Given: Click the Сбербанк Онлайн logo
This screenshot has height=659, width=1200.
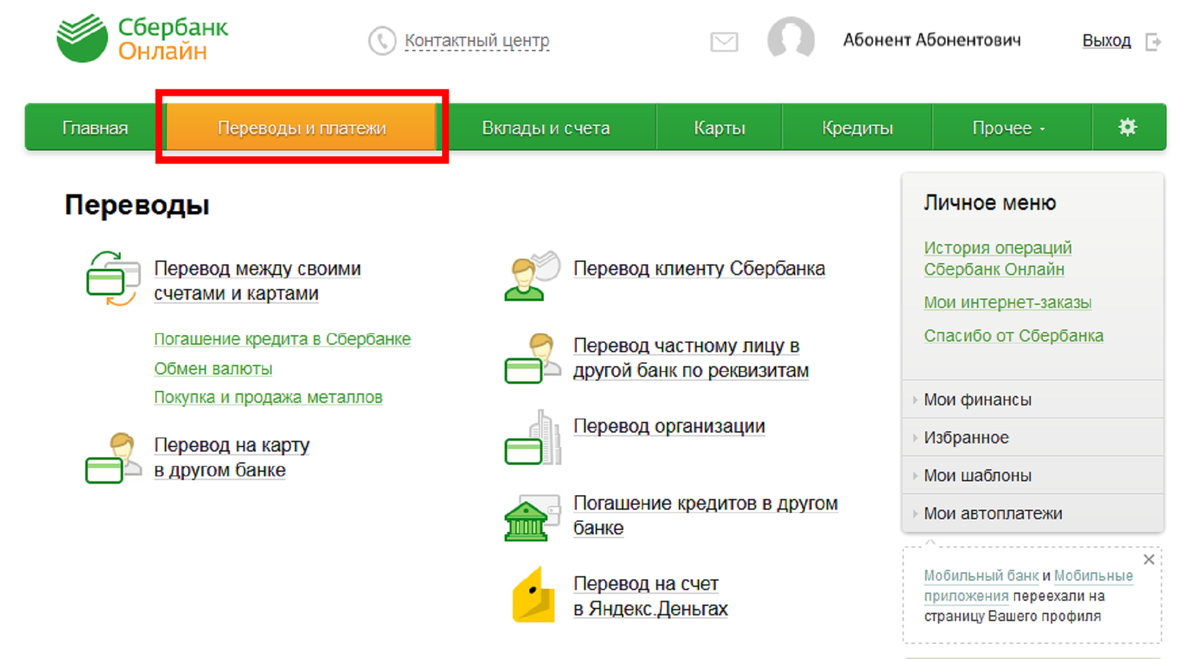Looking at the screenshot, I should point(142,38).
